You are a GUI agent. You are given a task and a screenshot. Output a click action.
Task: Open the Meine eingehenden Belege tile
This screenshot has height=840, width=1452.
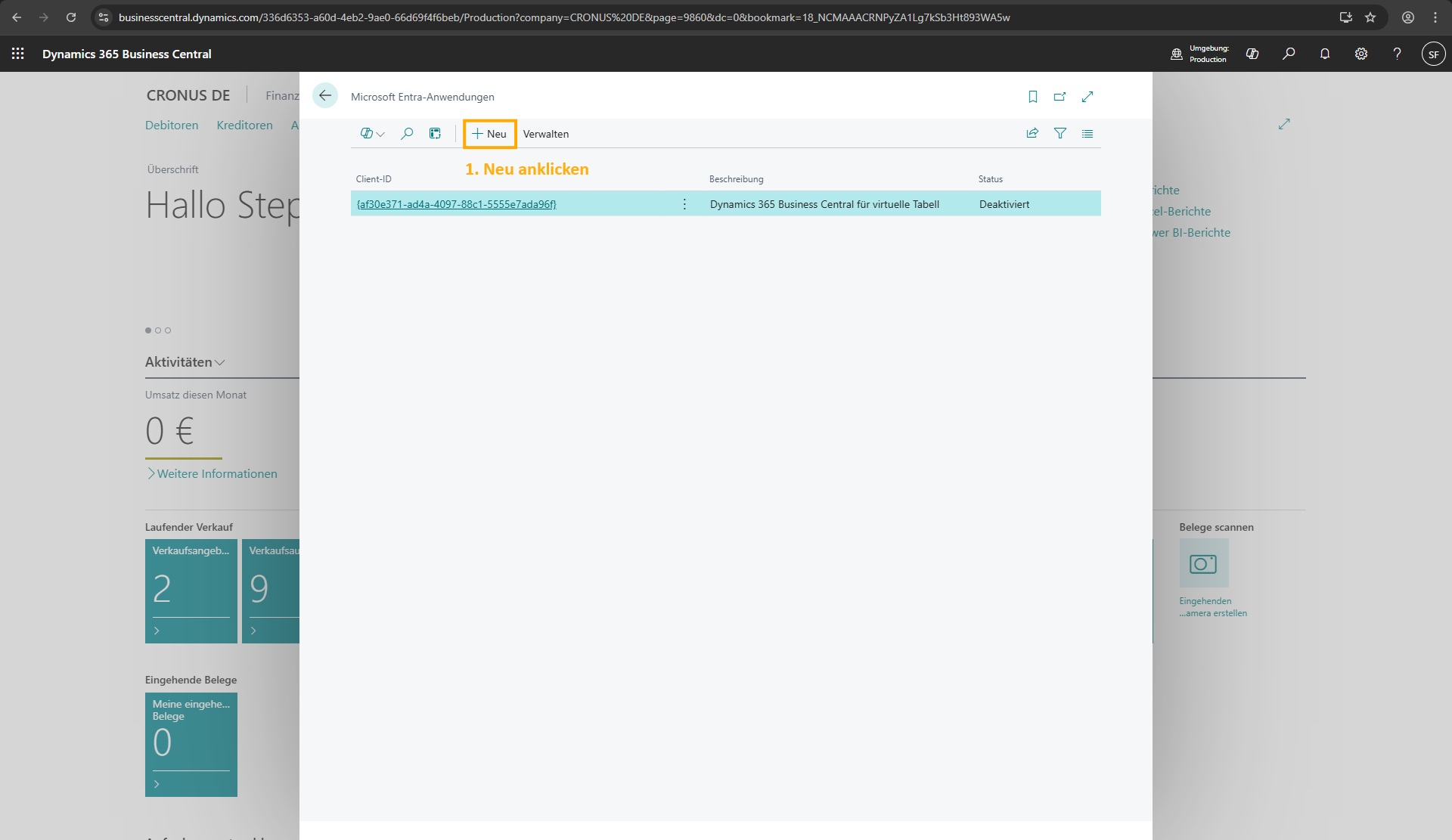(x=191, y=745)
